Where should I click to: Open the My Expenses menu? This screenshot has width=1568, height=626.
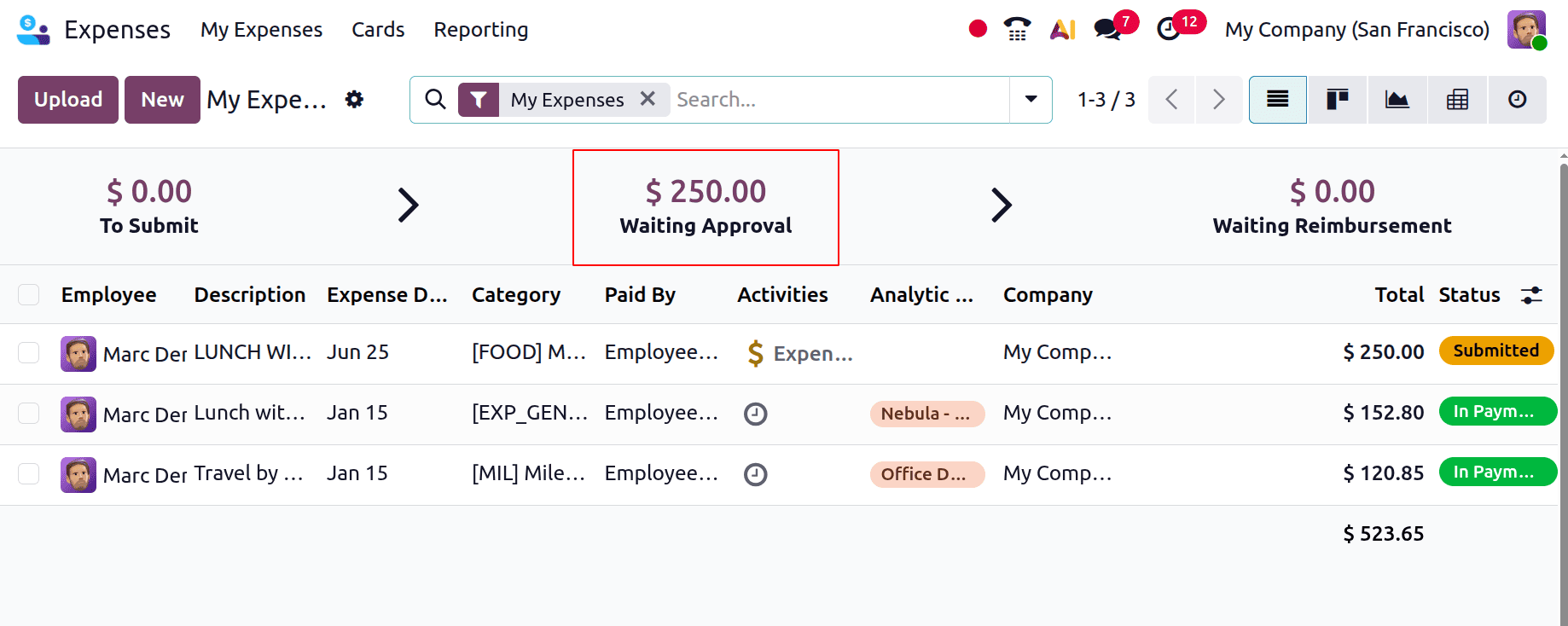(x=261, y=30)
